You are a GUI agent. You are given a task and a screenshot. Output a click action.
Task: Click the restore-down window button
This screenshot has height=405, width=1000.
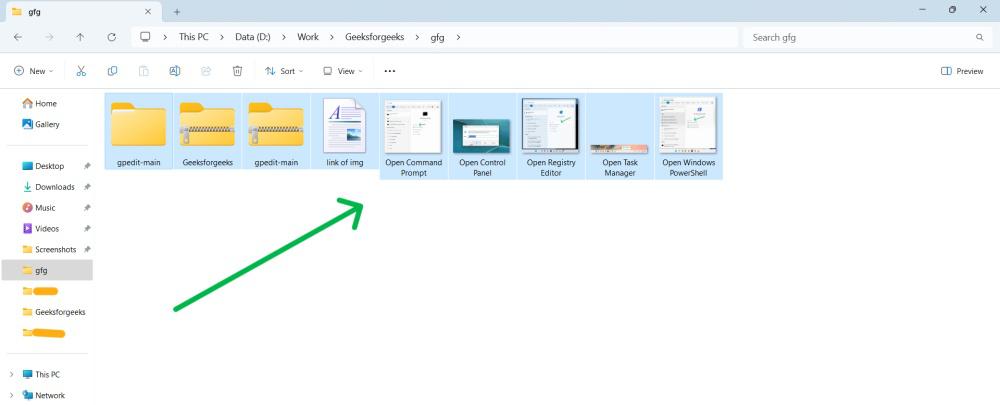pyautogui.click(x=952, y=10)
